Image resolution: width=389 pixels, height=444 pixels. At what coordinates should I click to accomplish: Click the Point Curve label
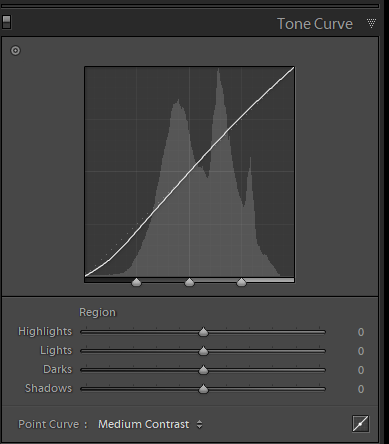pos(52,424)
